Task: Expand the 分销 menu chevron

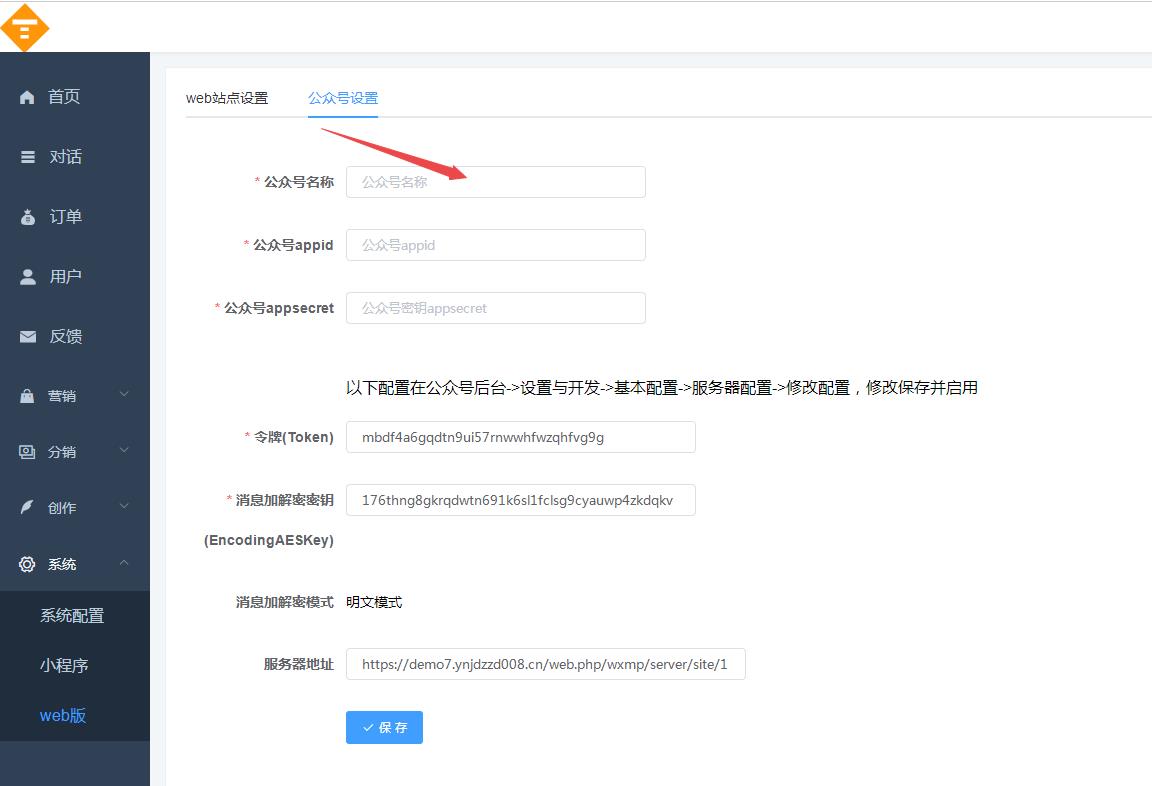Action: pos(124,450)
